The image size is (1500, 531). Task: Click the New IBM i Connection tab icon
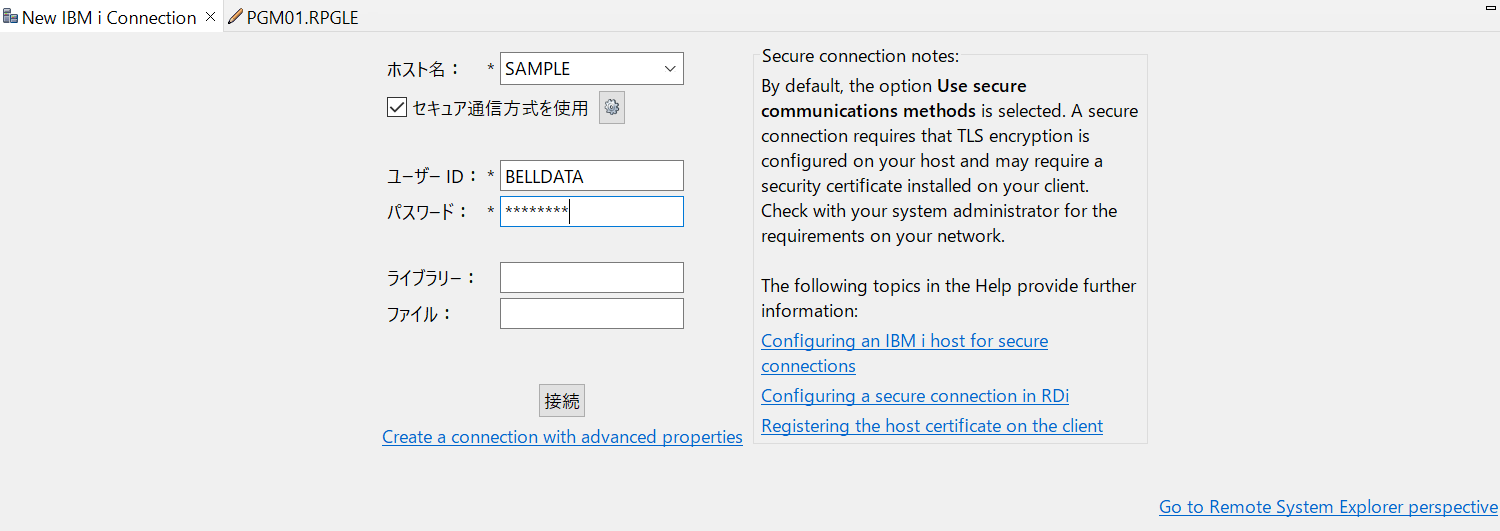[10, 17]
